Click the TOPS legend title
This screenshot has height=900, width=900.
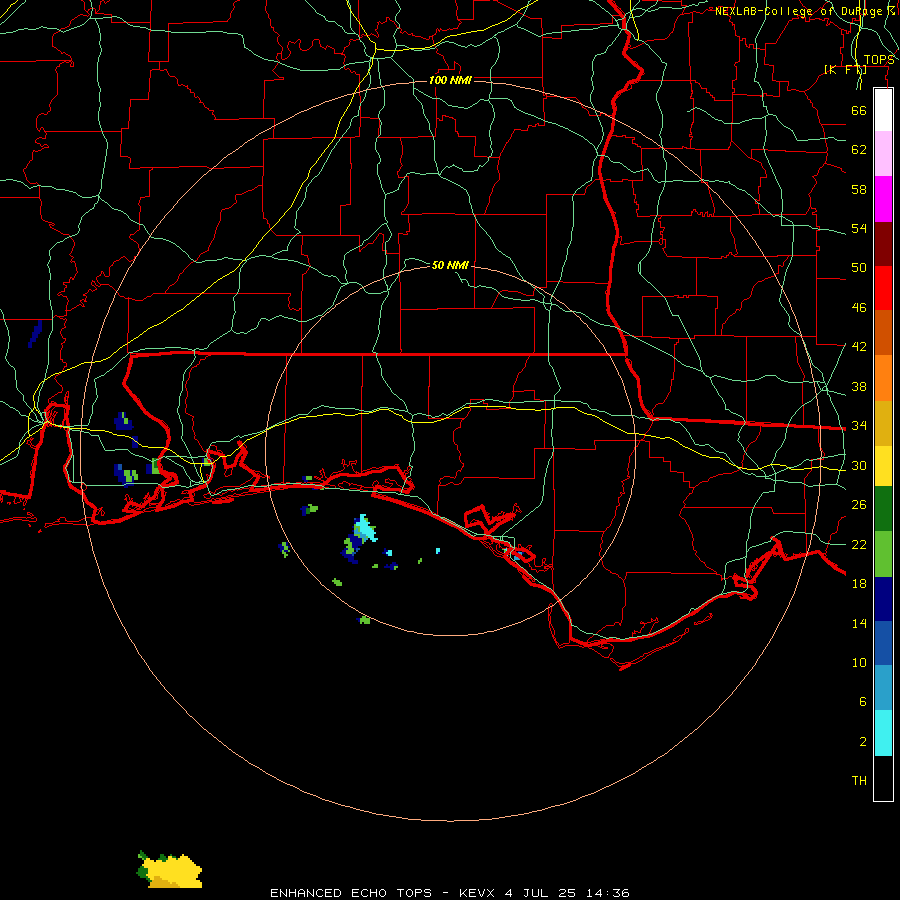tap(879, 60)
